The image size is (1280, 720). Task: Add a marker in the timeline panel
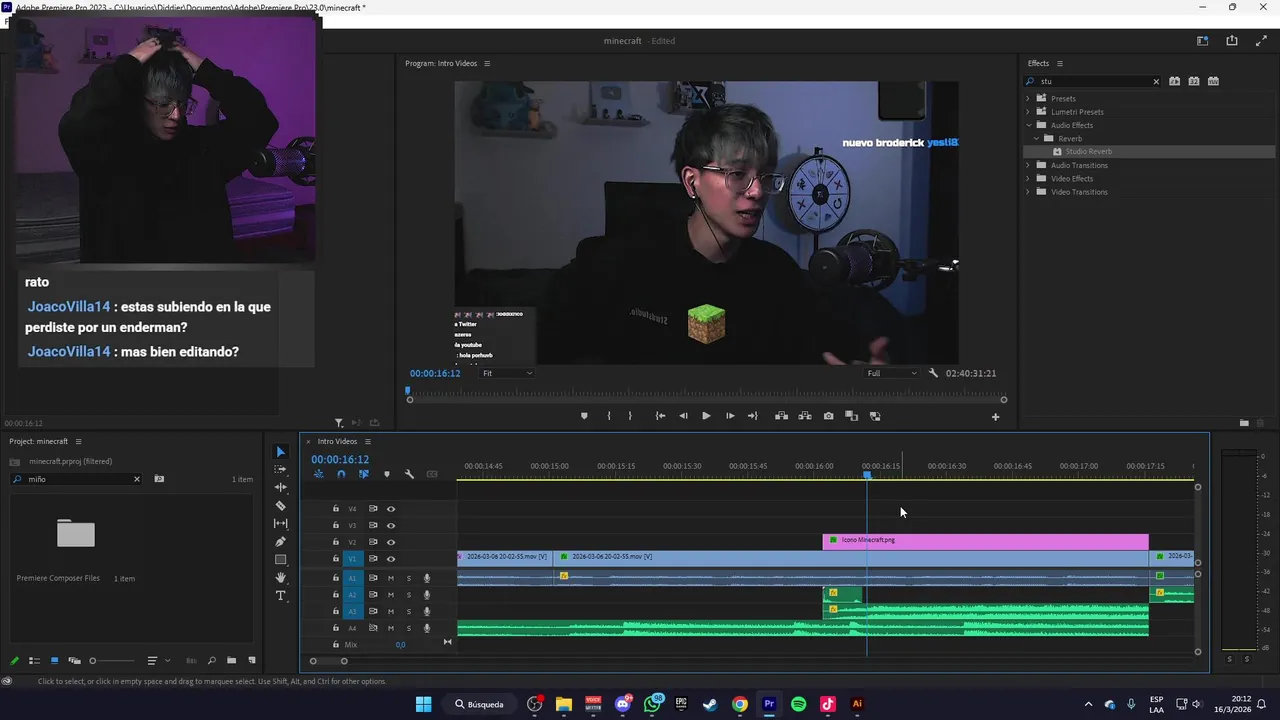point(386,474)
